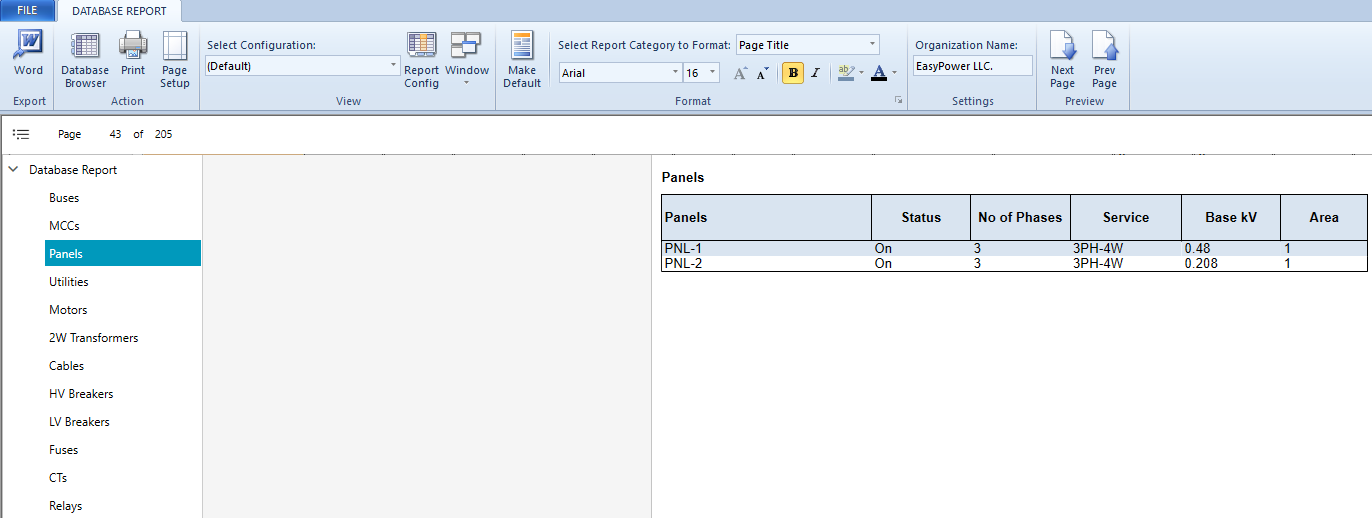The height and width of the screenshot is (518, 1372).
Task: Select 2W Transformers in the tree
Action: point(94,338)
